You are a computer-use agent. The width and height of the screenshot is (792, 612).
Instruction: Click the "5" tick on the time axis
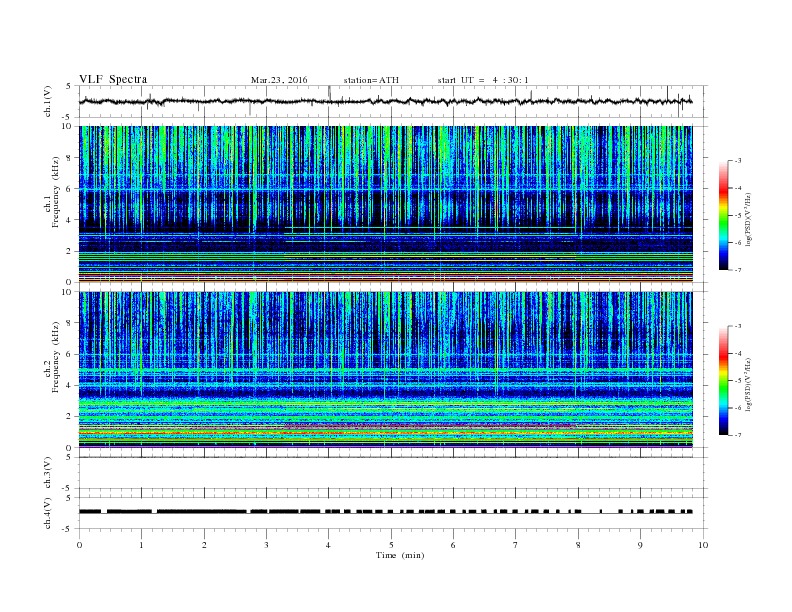(x=391, y=545)
